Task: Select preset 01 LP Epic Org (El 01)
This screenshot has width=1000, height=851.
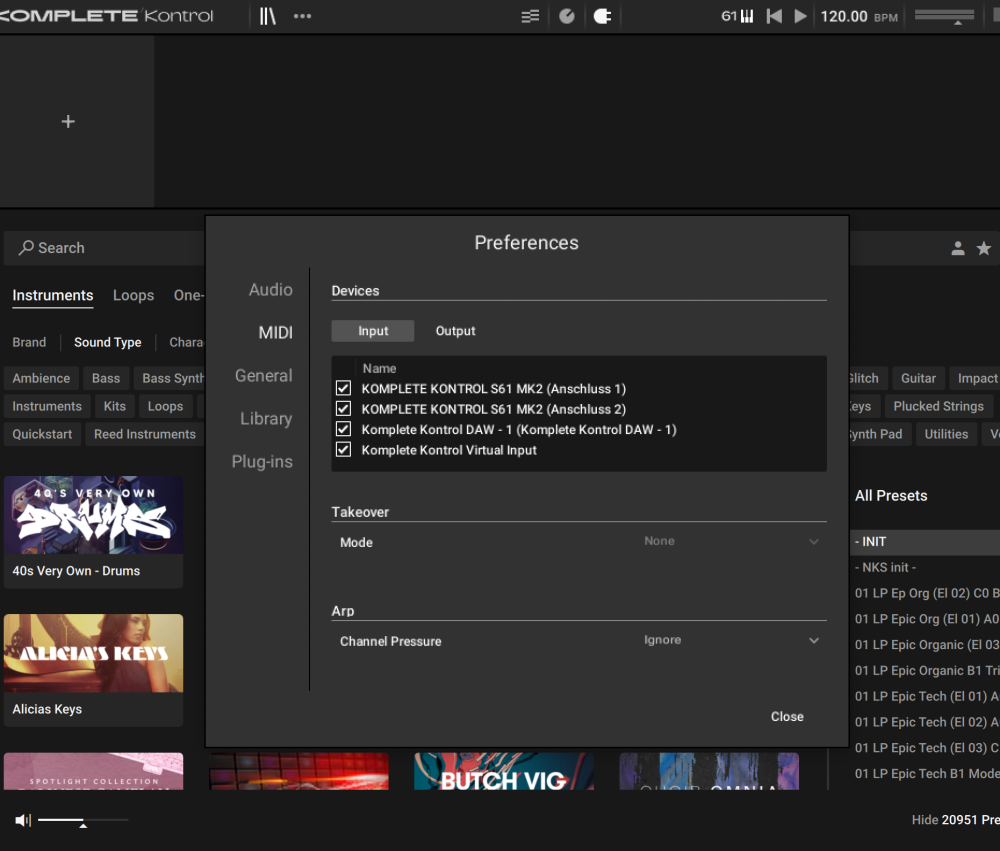Action: click(925, 619)
